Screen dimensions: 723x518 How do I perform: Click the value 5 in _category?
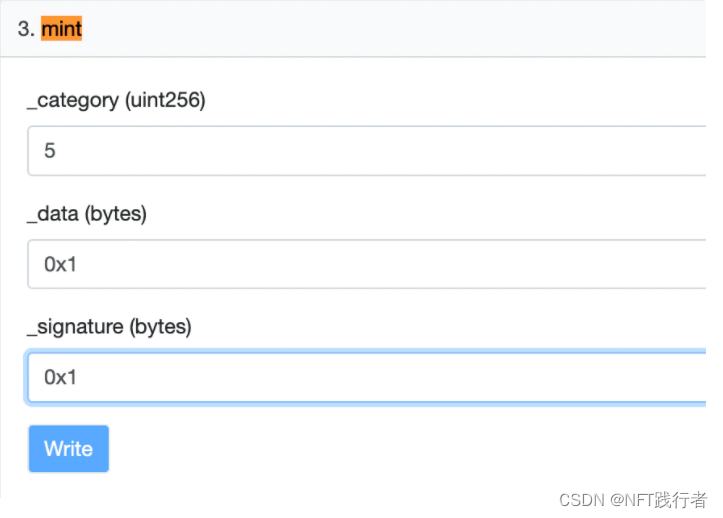(x=50, y=151)
